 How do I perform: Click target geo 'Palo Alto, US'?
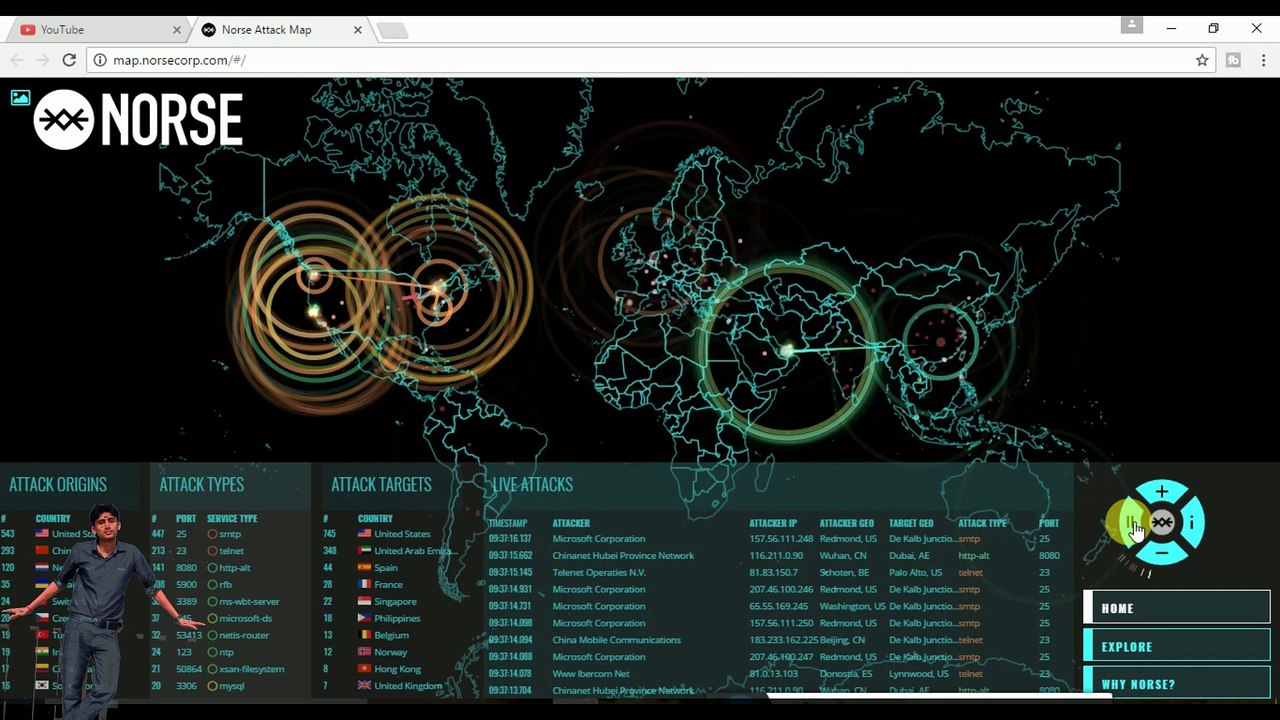click(x=916, y=573)
